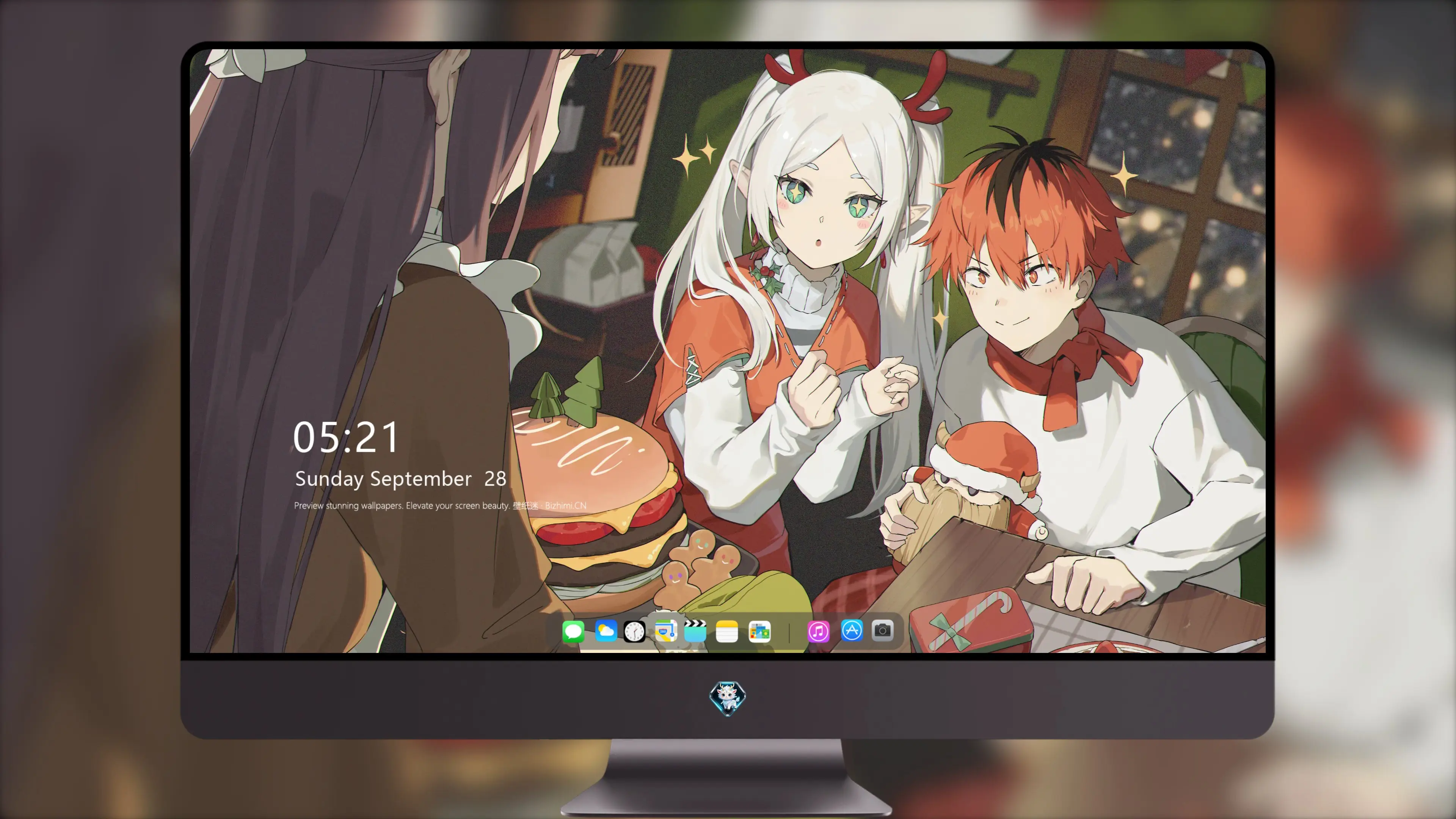Open the gray Camera app in the dock

pyautogui.click(x=882, y=630)
